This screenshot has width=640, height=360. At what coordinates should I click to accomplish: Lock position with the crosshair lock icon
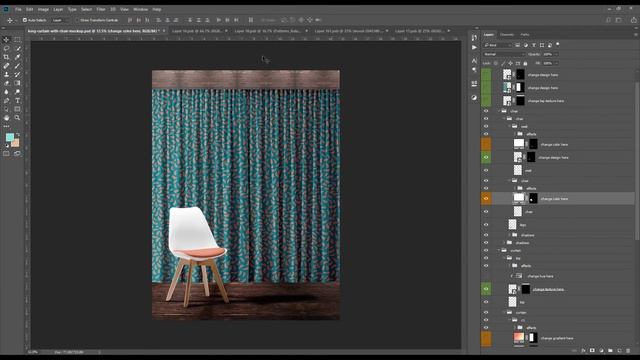click(x=510, y=63)
